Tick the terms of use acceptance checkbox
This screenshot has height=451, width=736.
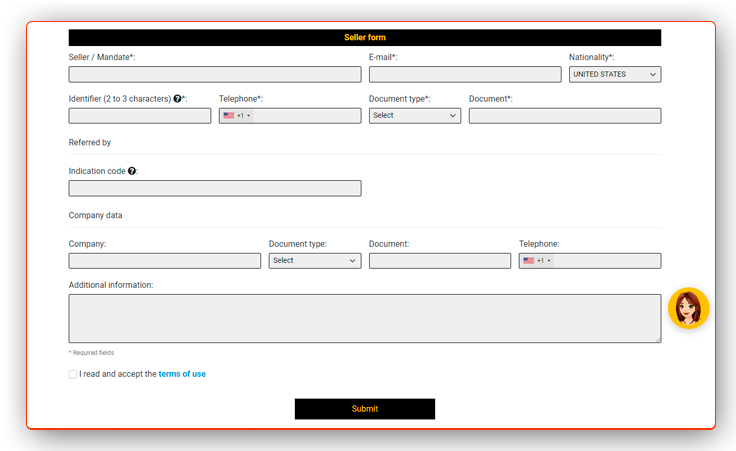[73, 374]
